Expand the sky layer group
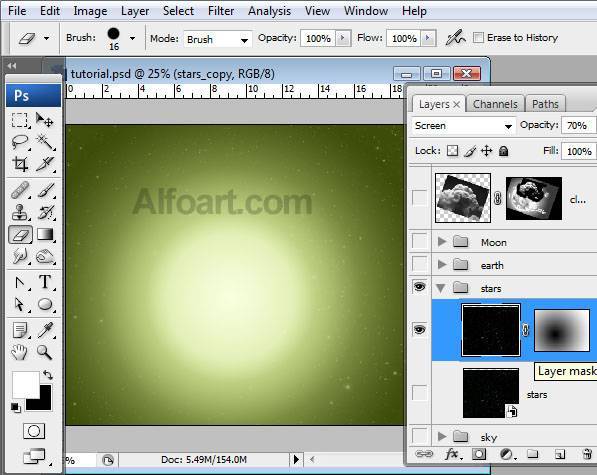 tap(442, 436)
